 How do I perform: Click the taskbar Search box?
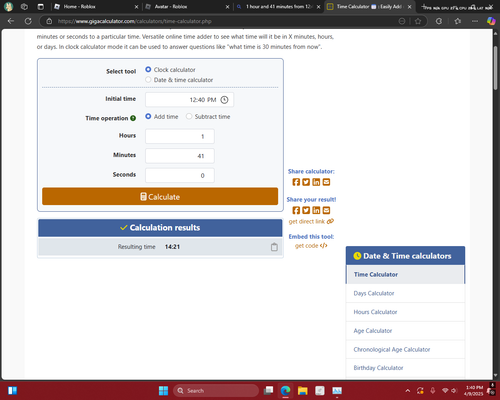click(x=216, y=390)
